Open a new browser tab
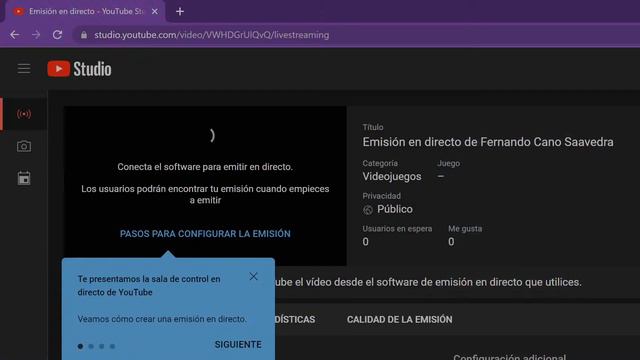 [180, 11]
